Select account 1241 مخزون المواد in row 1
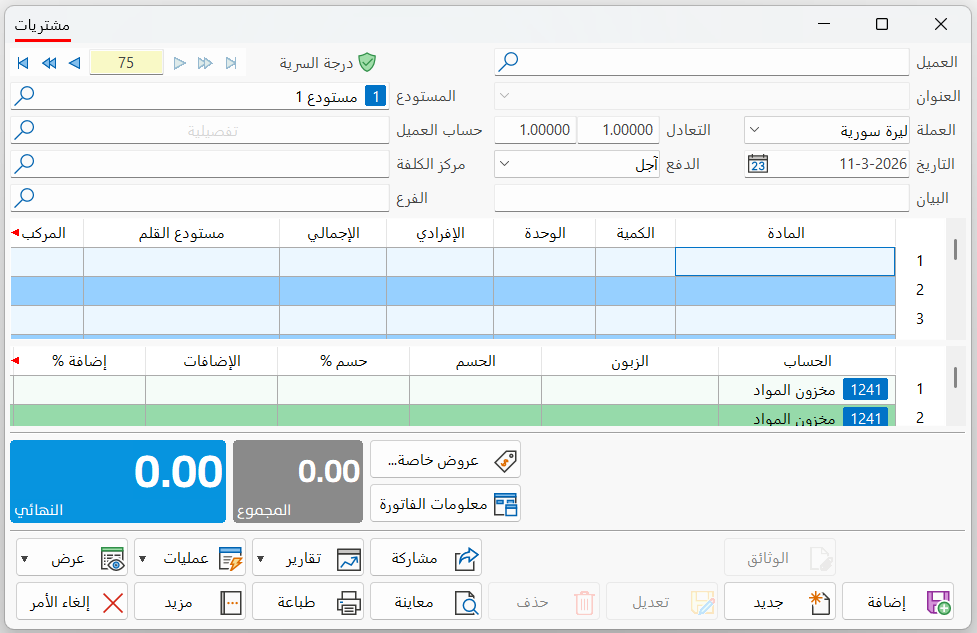This screenshot has width=977, height=633. tap(807, 390)
